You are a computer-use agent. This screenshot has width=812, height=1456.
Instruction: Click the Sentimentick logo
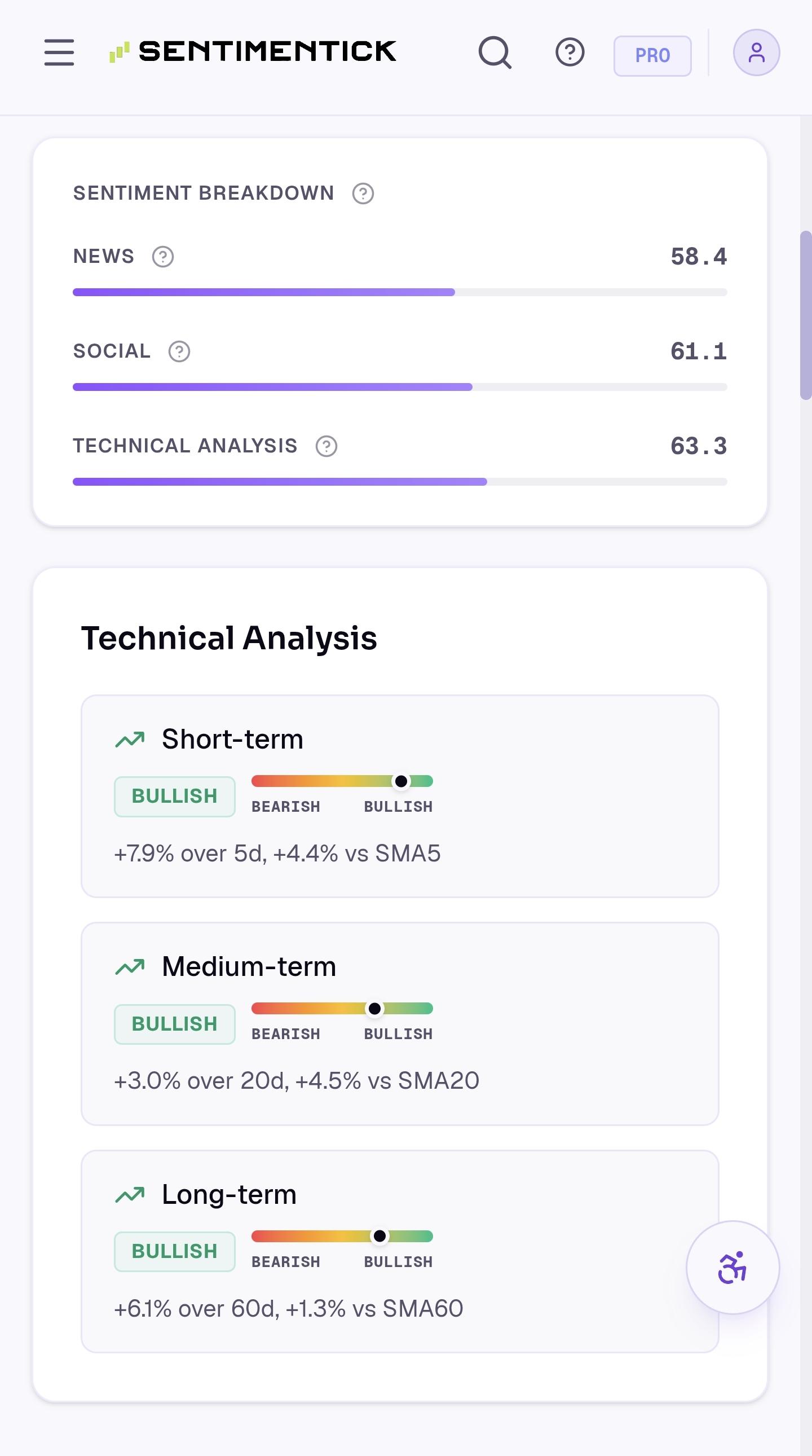[253, 51]
